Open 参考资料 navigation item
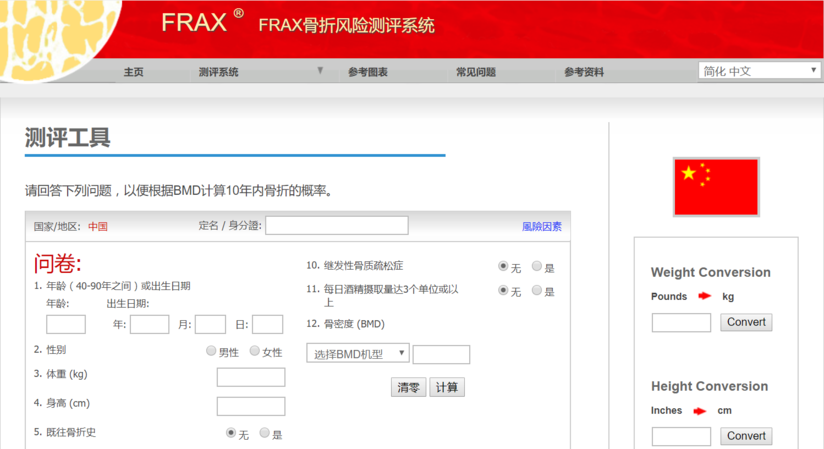The width and height of the screenshot is (824, 449). 584,72
